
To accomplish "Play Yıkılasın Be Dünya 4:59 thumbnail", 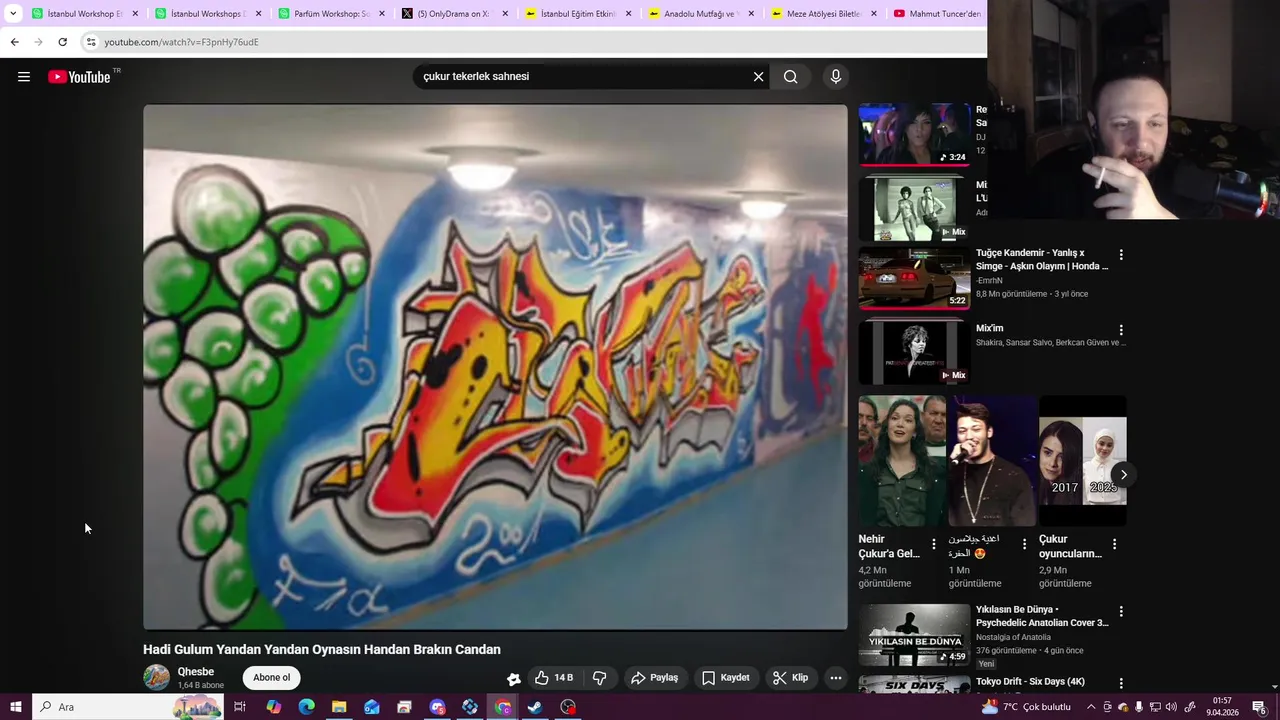I will click(914, 634).
